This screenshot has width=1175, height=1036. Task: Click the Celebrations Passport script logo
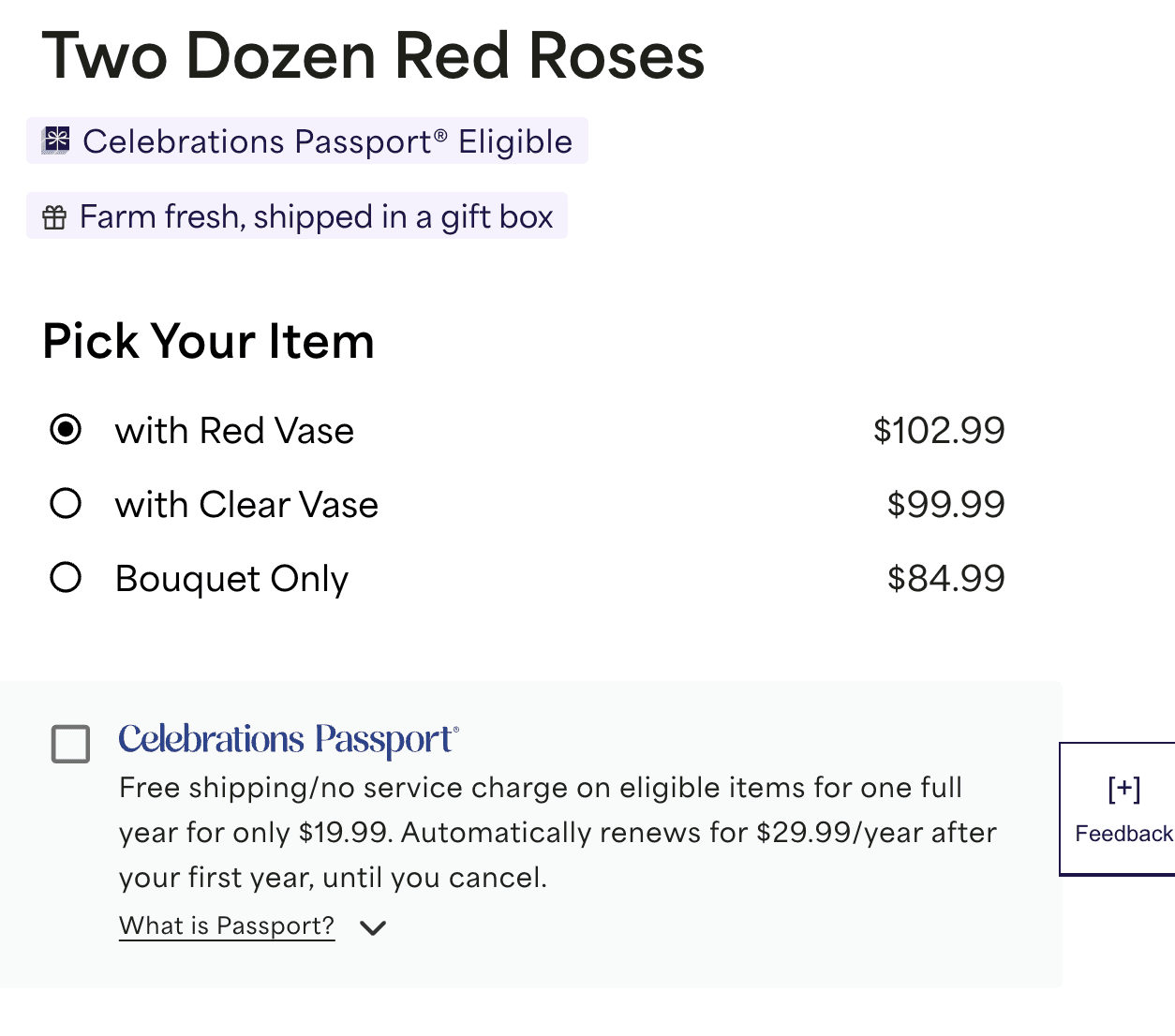pos(289,739)
